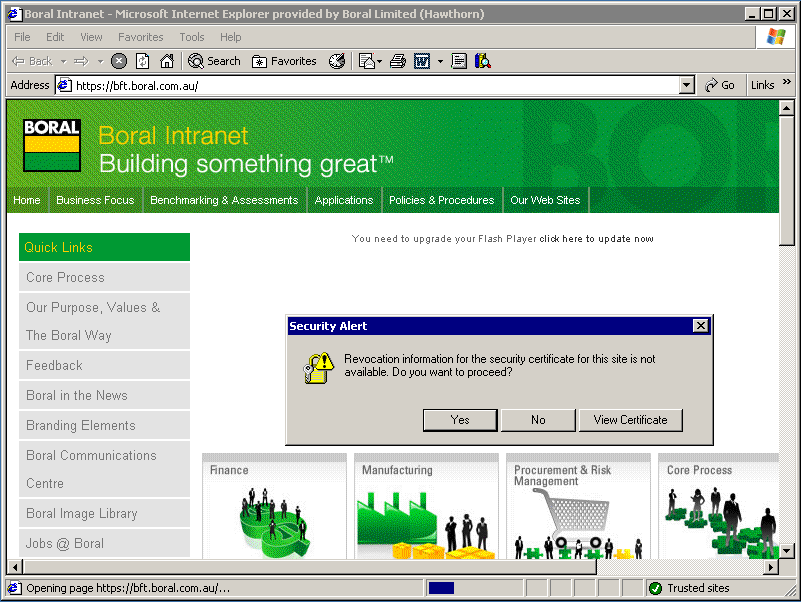Click the warning lock icon in Security Alert
This screenshot has height=602, width=801.
pos(316,368)
